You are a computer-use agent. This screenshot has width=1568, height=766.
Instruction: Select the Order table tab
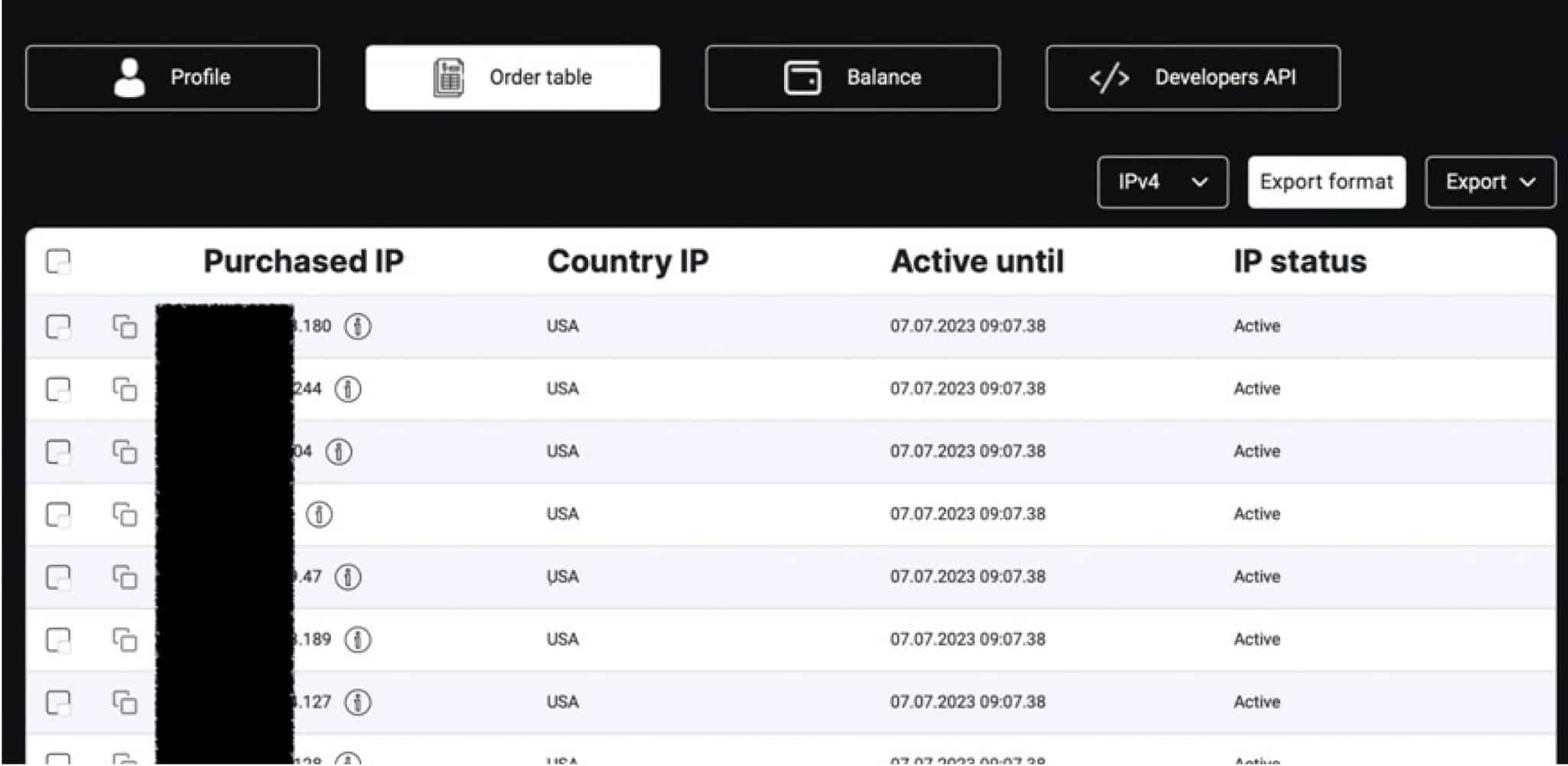click(x=512, y=78)
